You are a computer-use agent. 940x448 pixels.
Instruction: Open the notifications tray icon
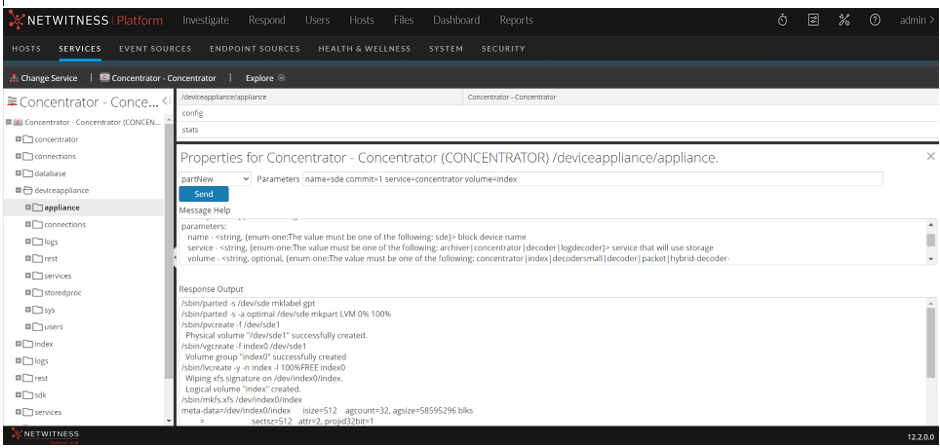813,20
